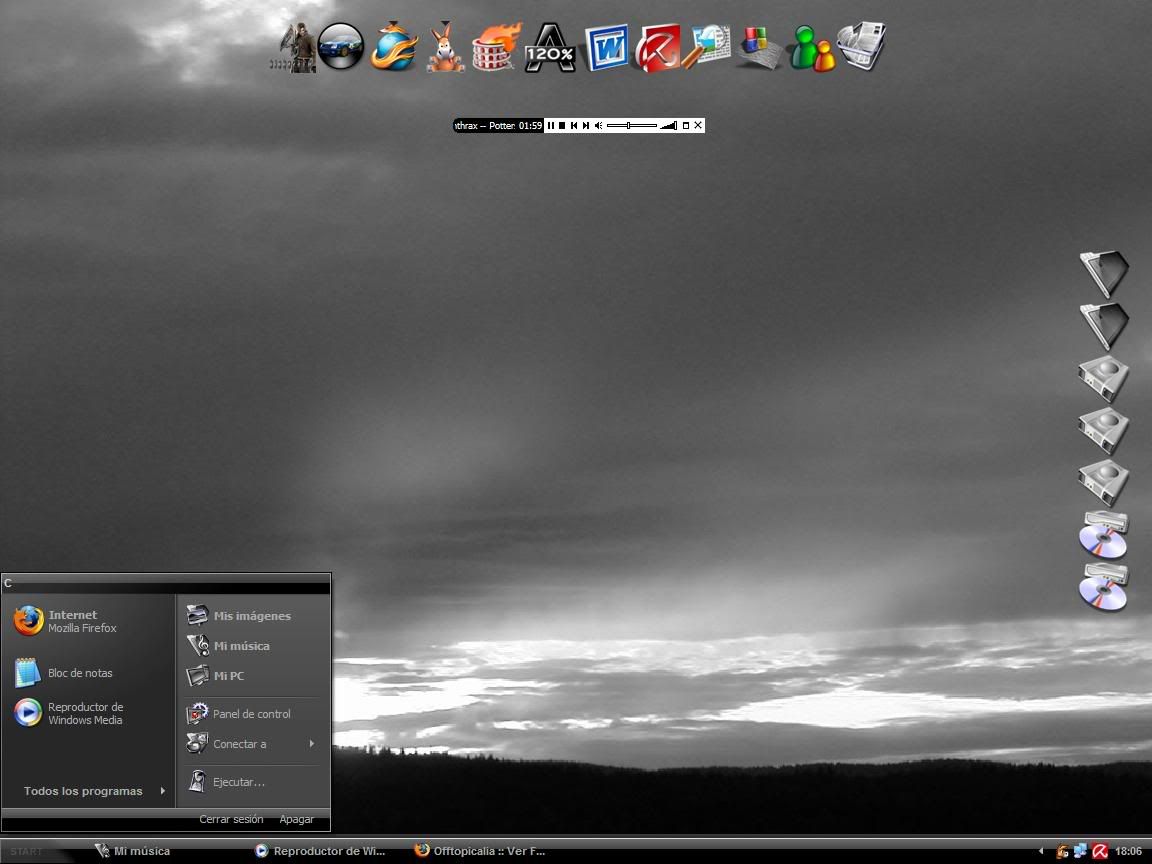Click the 18:06 taskbar clock

[1128, 852]
